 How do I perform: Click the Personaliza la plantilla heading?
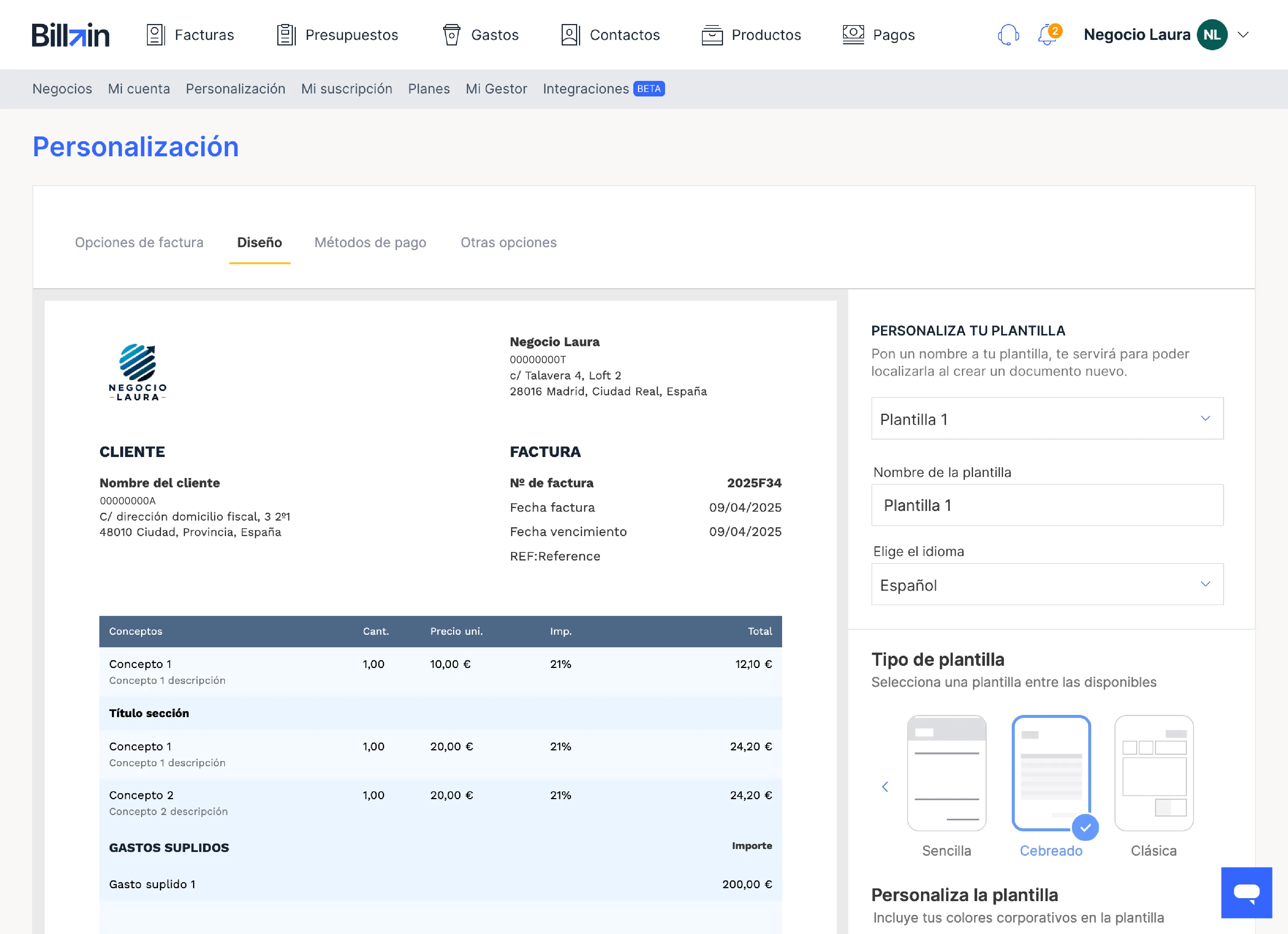pos(965,895)
